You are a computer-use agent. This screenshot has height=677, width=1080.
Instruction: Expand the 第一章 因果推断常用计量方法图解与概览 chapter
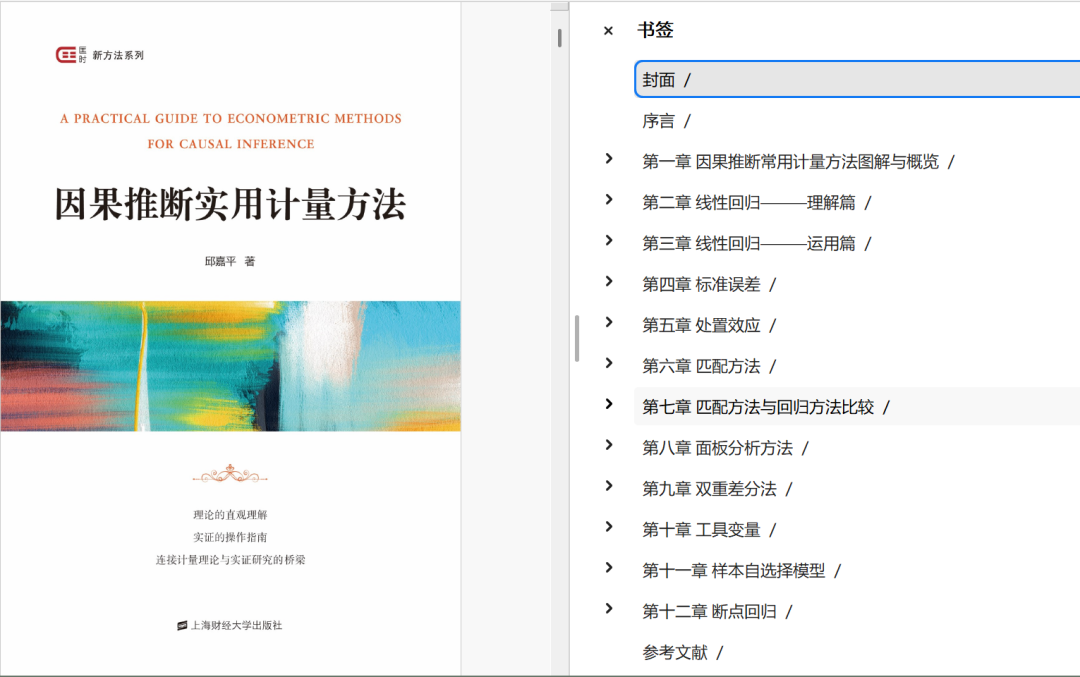click(x=608, y=159)
